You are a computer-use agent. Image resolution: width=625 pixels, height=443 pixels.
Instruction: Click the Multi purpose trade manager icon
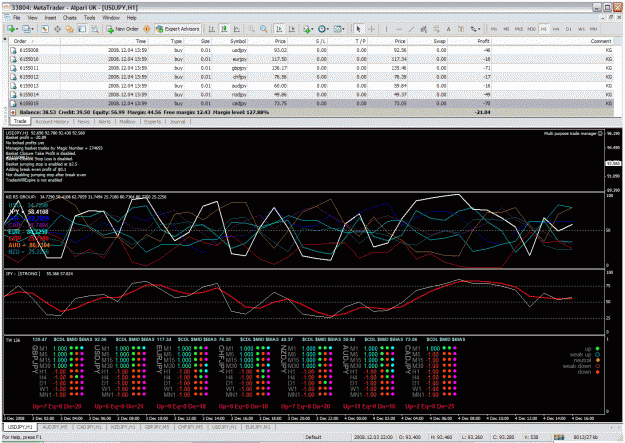coord(600,134)
